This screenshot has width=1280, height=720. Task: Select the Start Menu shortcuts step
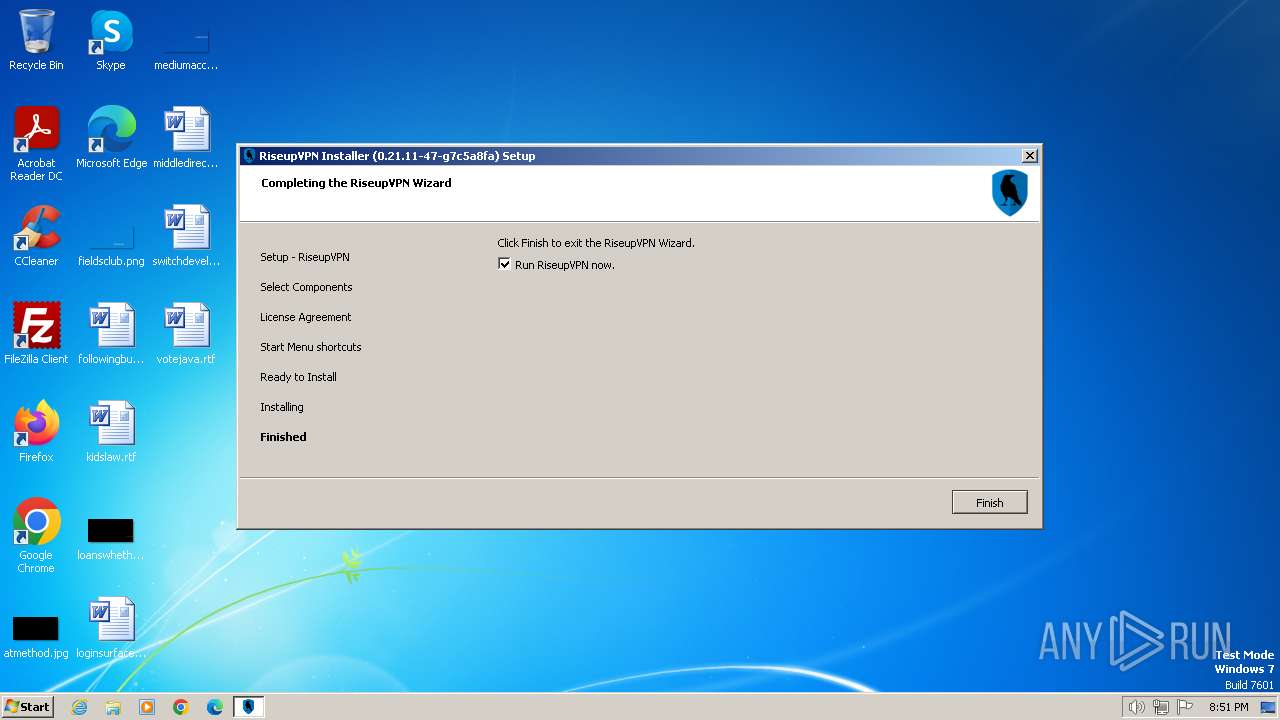[x=311, y=347]
